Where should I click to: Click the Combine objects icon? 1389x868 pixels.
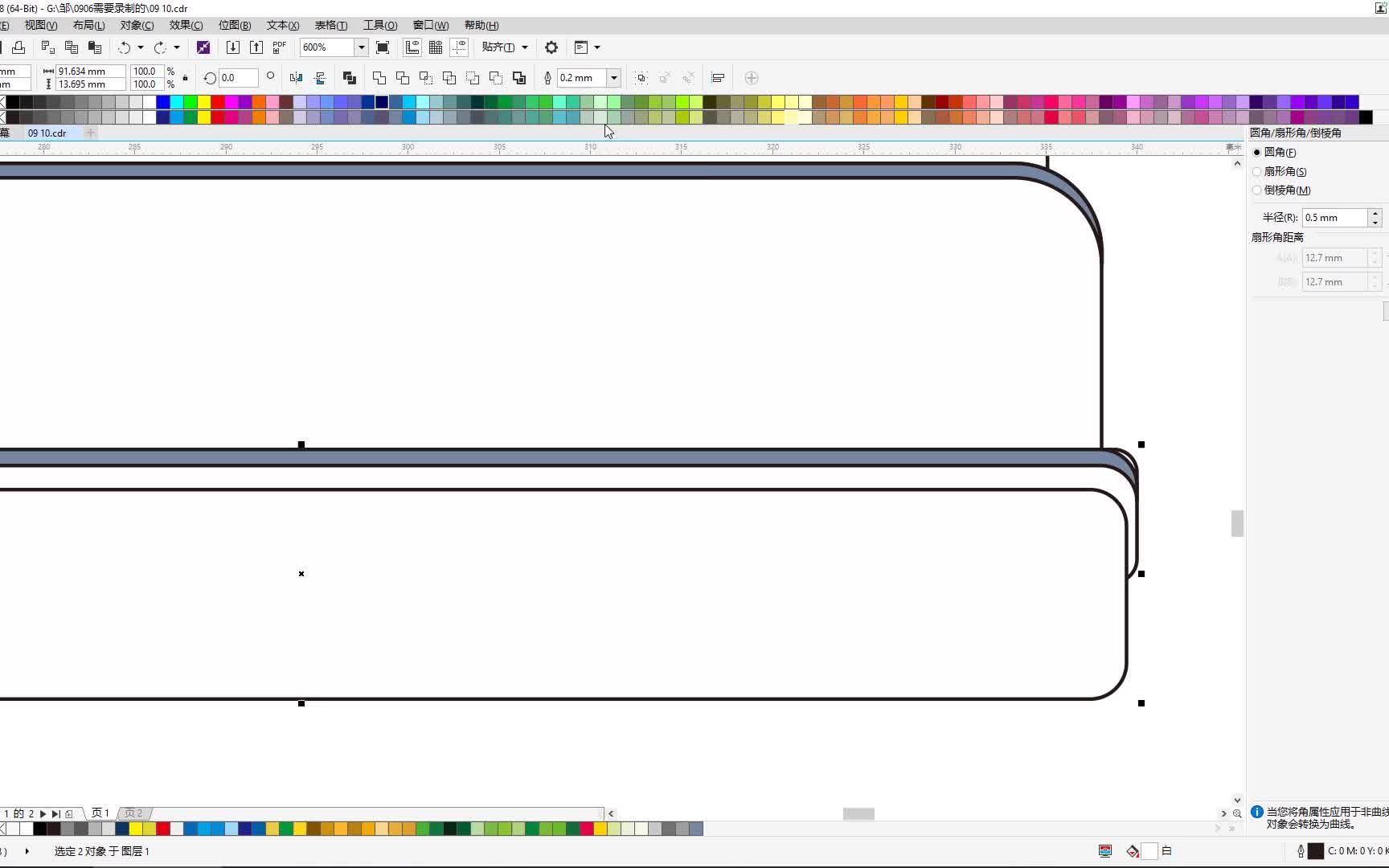point(350,78)
